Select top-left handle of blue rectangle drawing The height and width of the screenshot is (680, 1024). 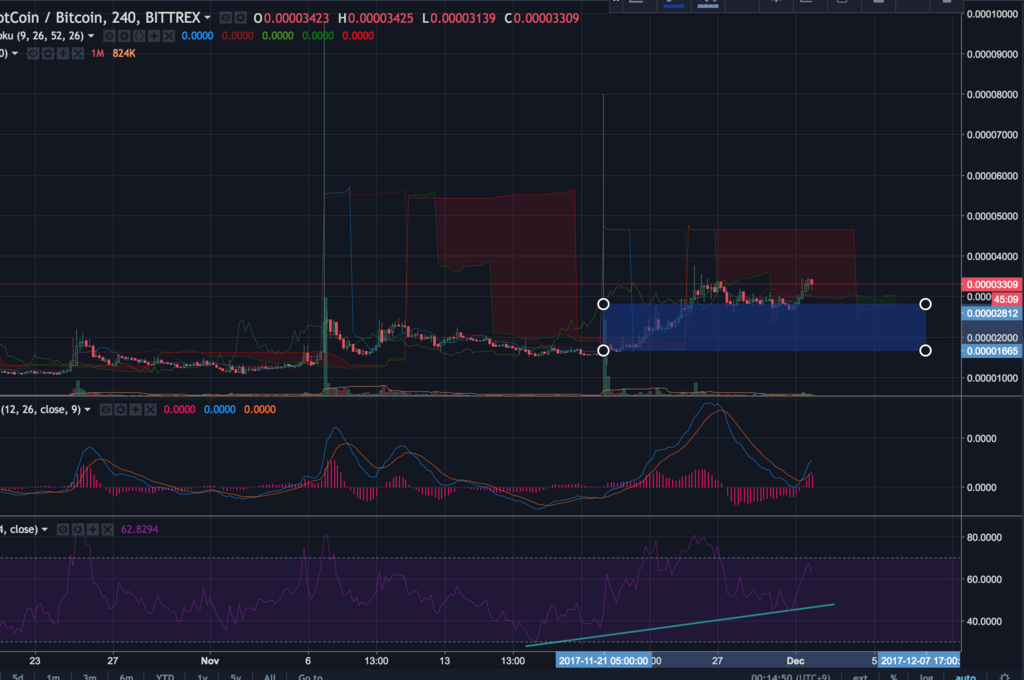(x=603, y=304)
